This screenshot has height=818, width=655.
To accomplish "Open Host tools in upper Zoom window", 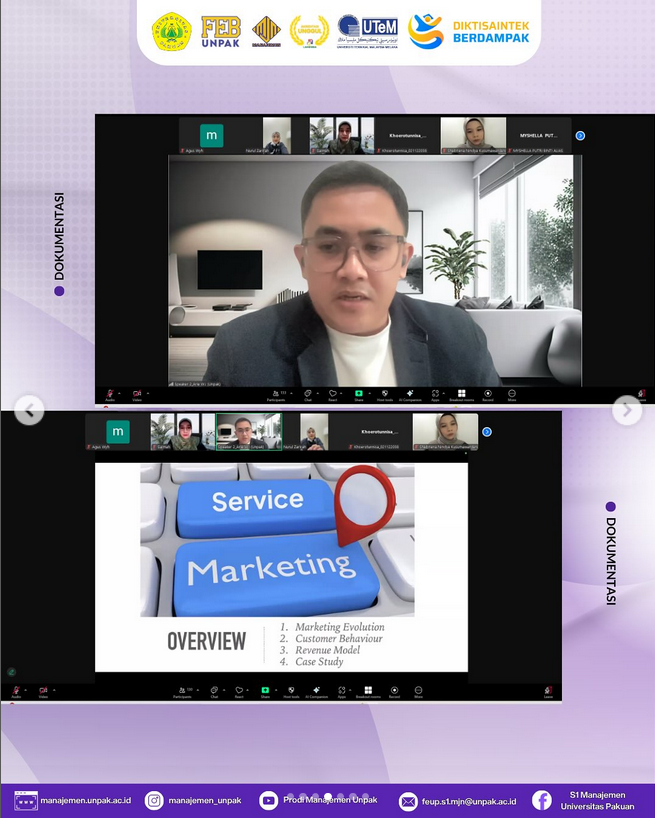I will 385,395.
